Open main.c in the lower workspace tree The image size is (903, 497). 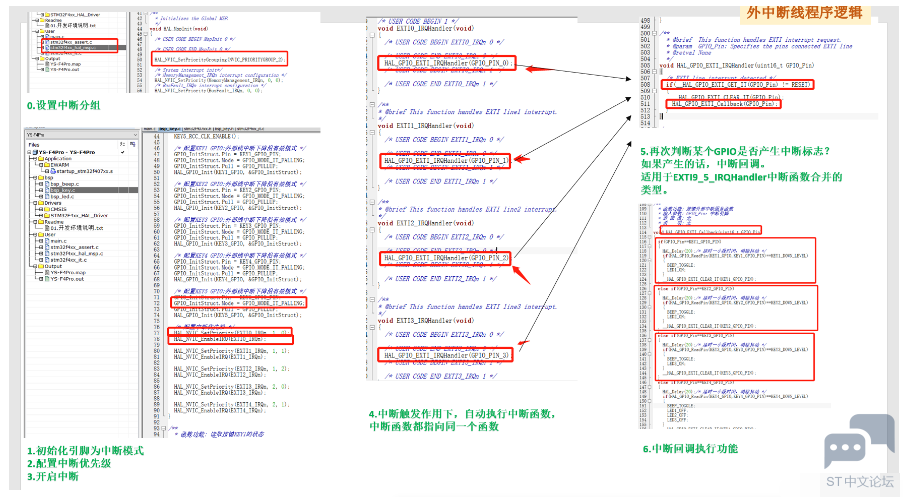click(x=59, y=241)
